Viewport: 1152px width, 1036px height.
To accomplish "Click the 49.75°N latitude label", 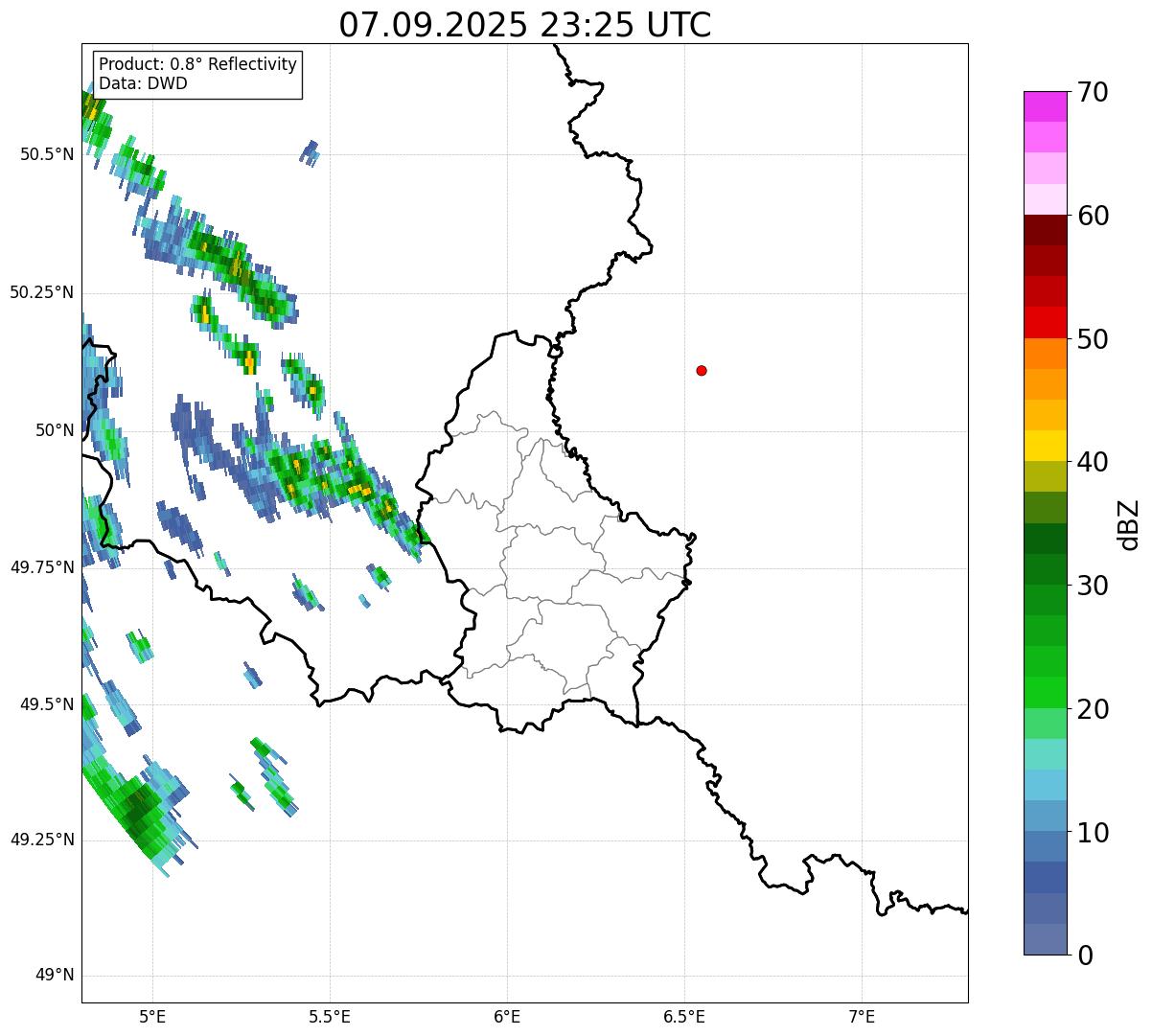I will (41, 567).
